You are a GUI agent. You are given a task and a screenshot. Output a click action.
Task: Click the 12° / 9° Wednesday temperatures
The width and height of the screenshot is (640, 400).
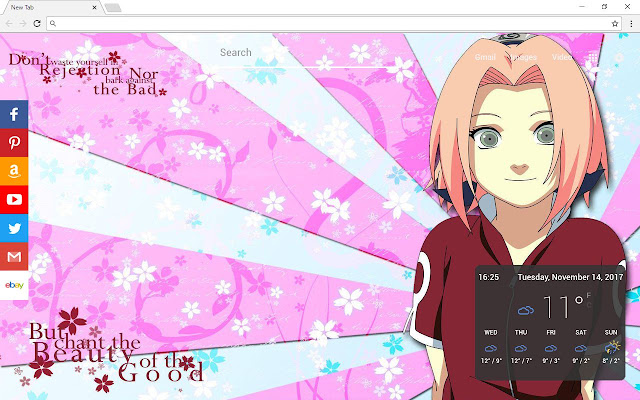pyautogui.click(x=491, y=361)
